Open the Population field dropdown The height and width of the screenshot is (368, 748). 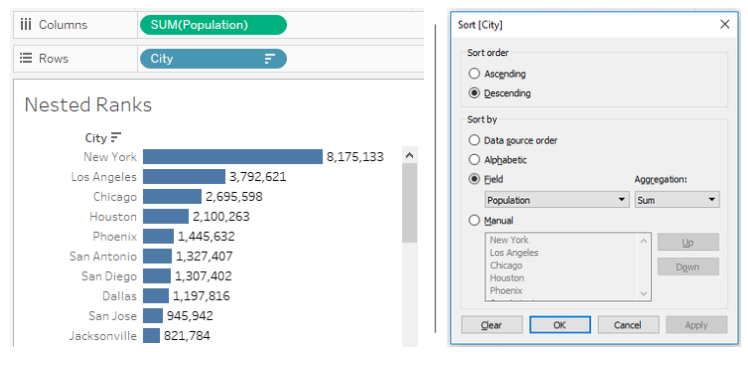click(x=557, y=200)
